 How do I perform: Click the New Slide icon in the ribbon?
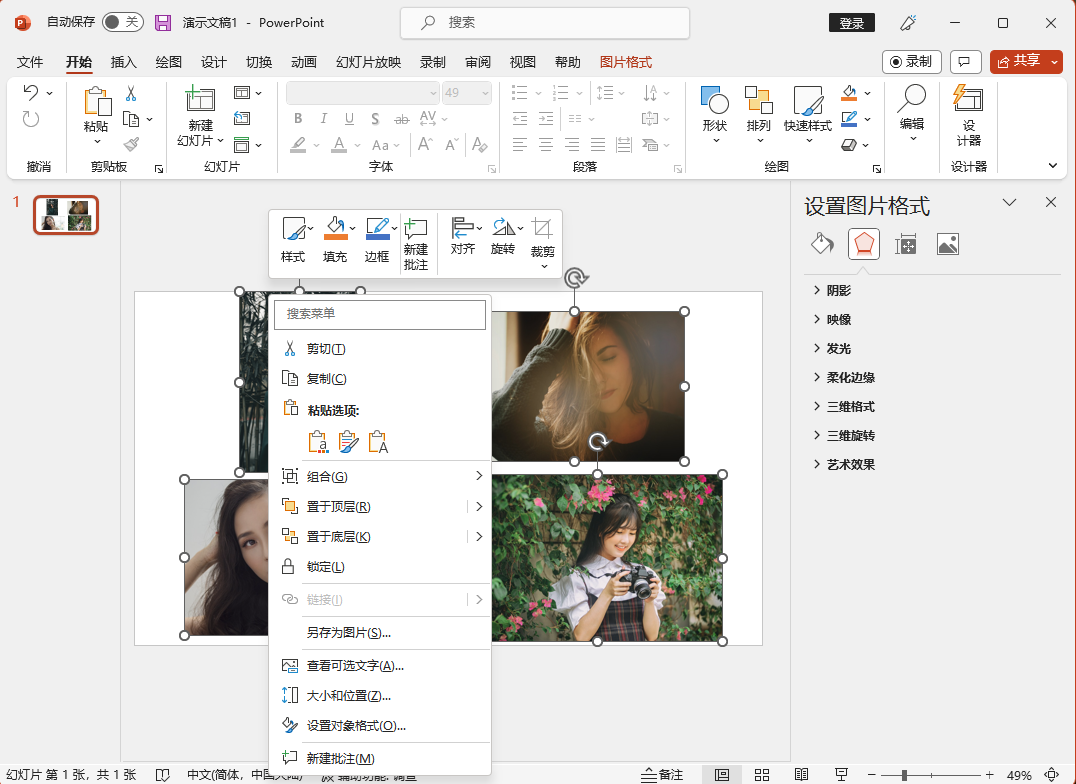pyautogui.click(x=201, y=100)
